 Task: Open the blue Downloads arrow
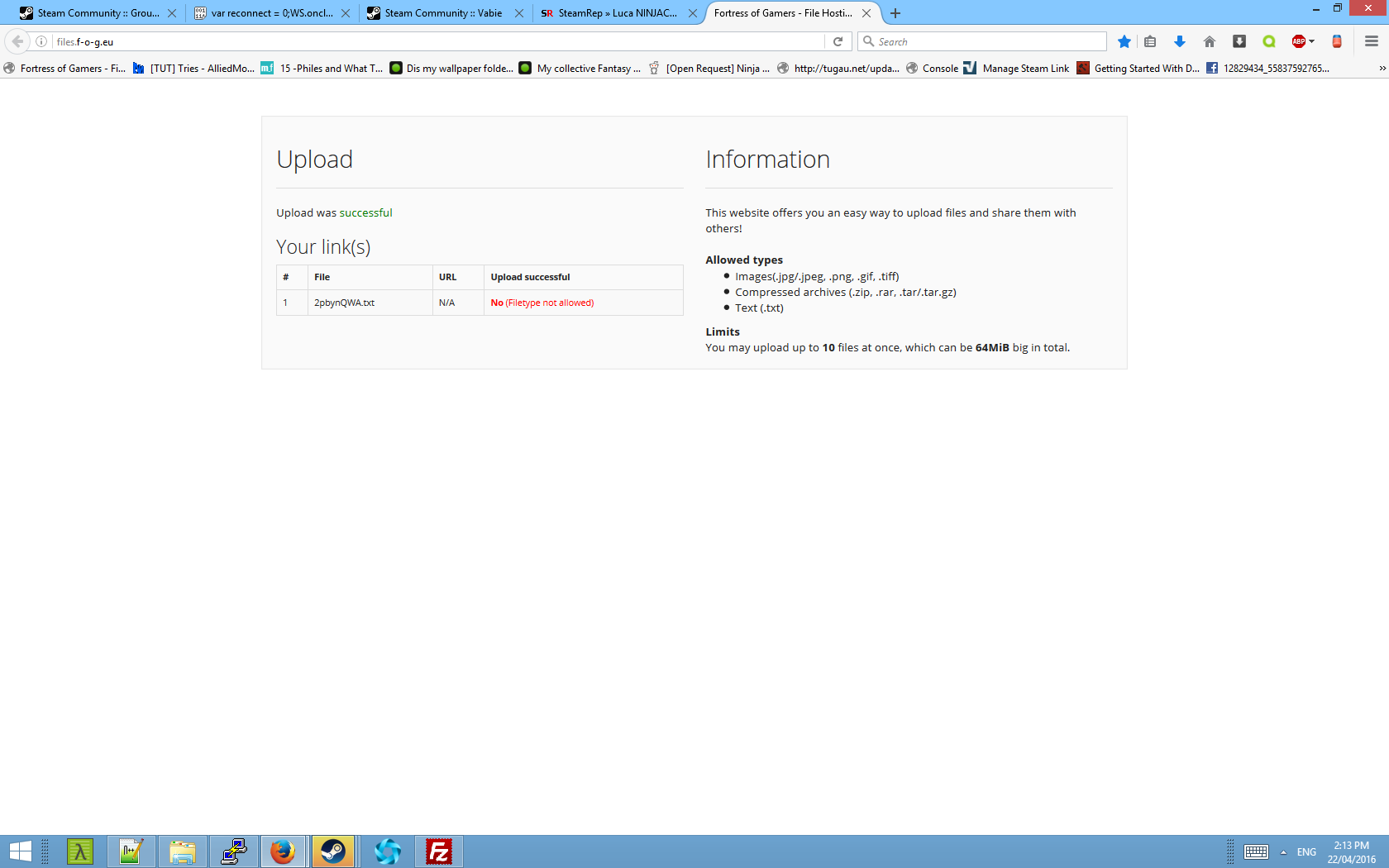(x=1180, y=41)
